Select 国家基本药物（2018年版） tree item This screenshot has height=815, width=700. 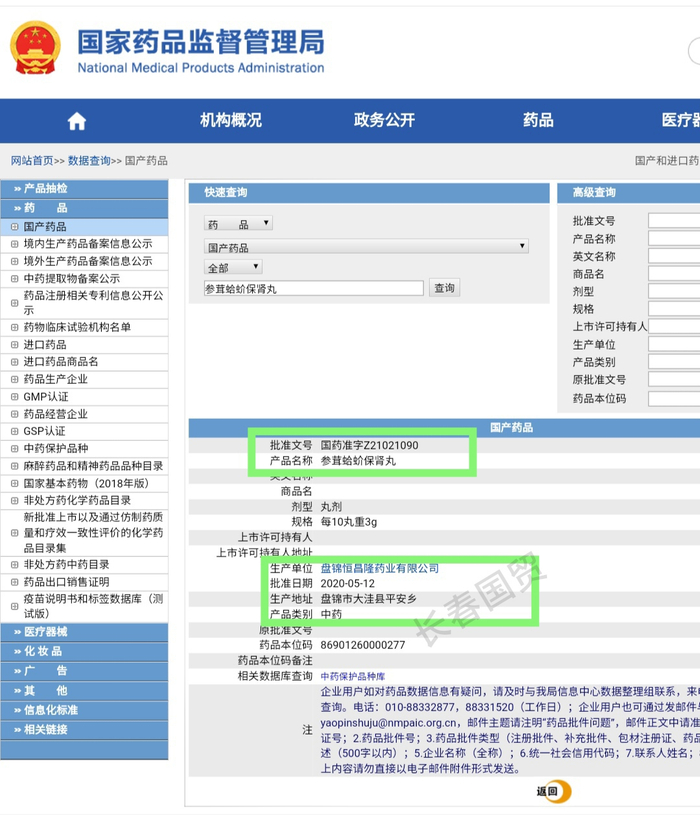pos(86,483)
